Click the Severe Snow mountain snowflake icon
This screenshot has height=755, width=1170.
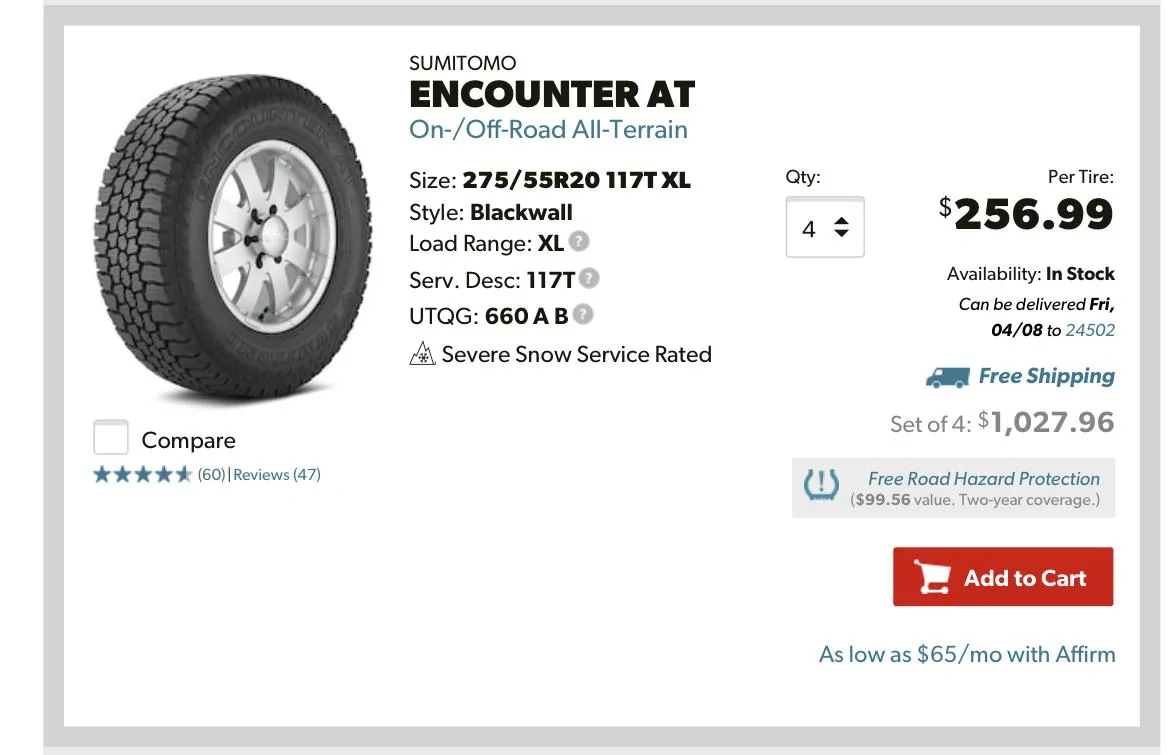(x=422, y=354)
